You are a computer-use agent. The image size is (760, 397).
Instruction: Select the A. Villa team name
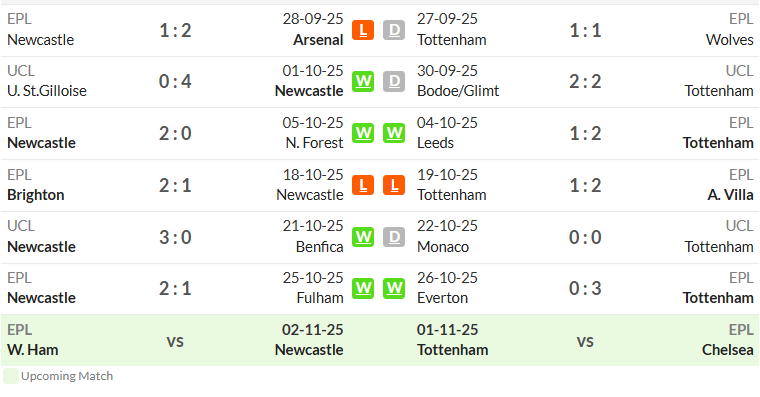[x=730, y=195]
